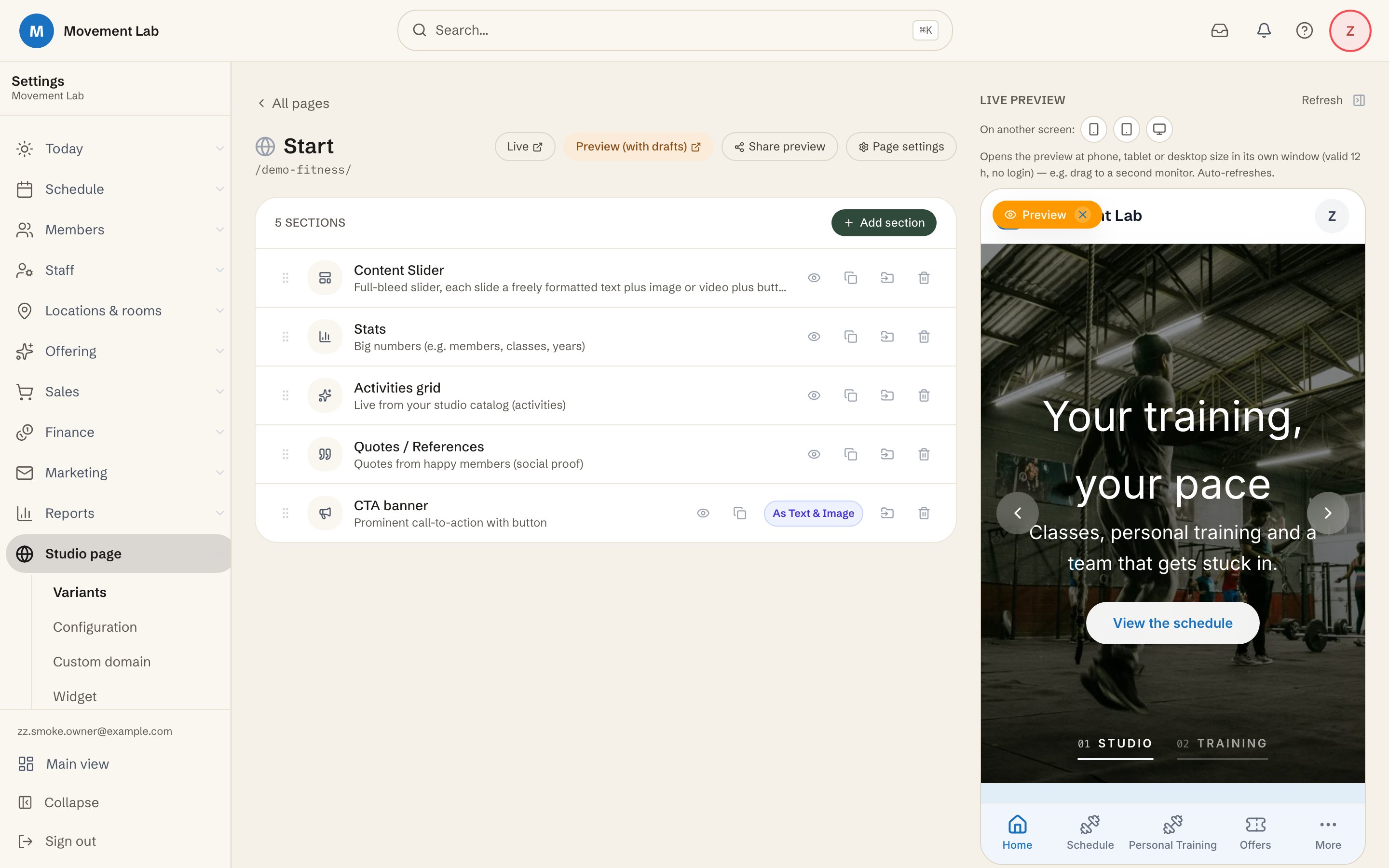This screenshot has height=868, width=1389.
Task: Click Share preview button
Action: click(x=779, y=147)
